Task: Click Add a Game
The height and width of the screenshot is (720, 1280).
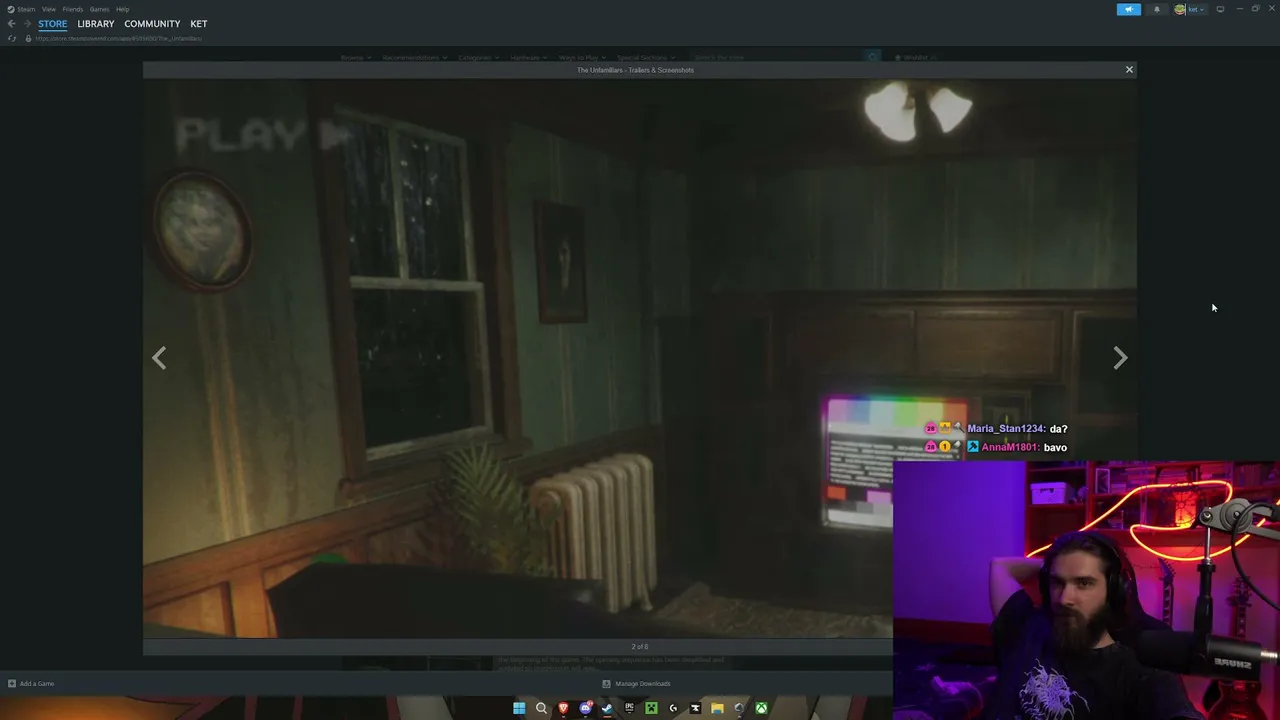Action: pos(31,684)
